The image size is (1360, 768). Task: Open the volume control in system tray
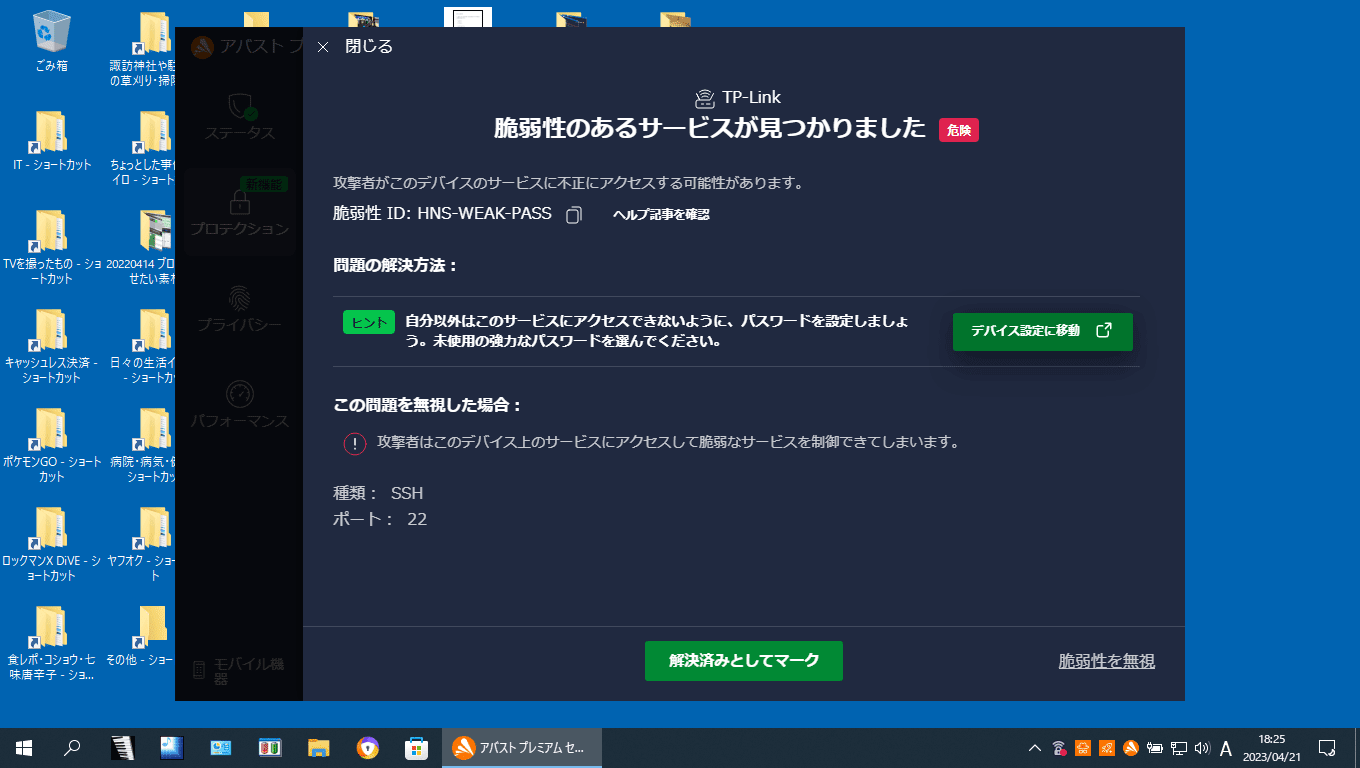click(1202, 747)
